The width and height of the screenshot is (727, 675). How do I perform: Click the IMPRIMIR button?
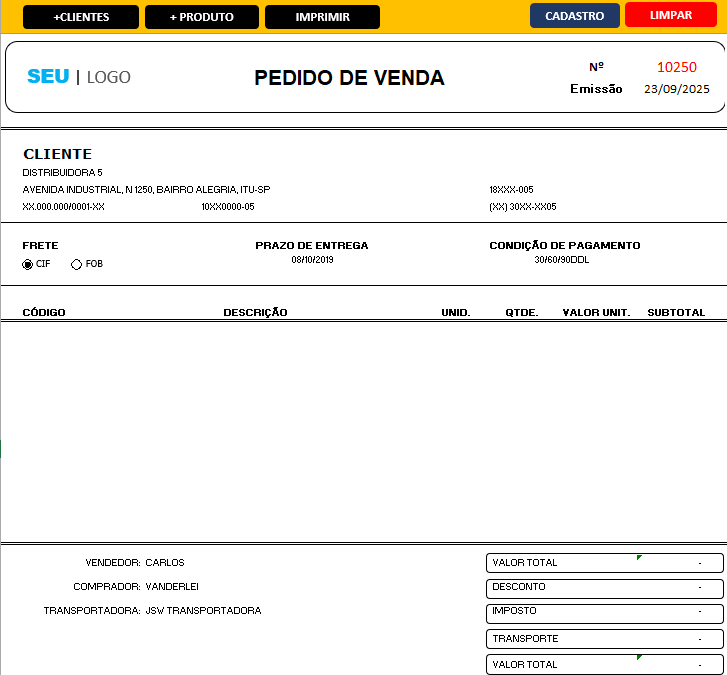point(322,17)
